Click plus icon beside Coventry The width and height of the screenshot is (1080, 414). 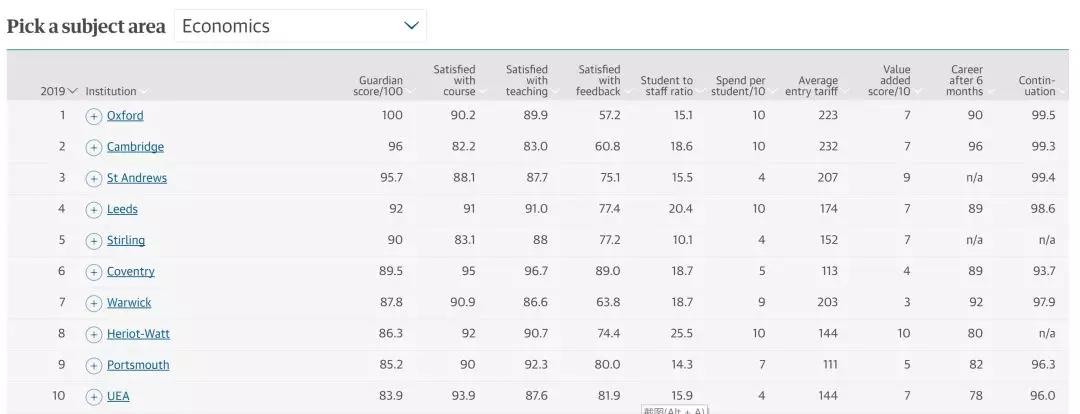pos(94,272)
